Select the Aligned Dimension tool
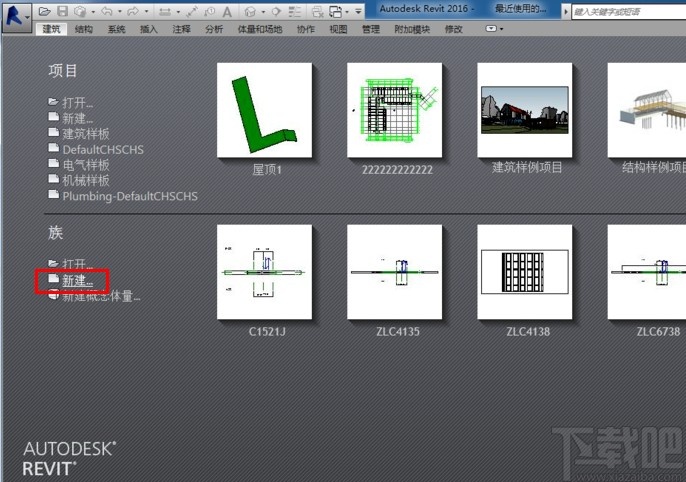Screen dimensions: 686x482 click(192, 12)
